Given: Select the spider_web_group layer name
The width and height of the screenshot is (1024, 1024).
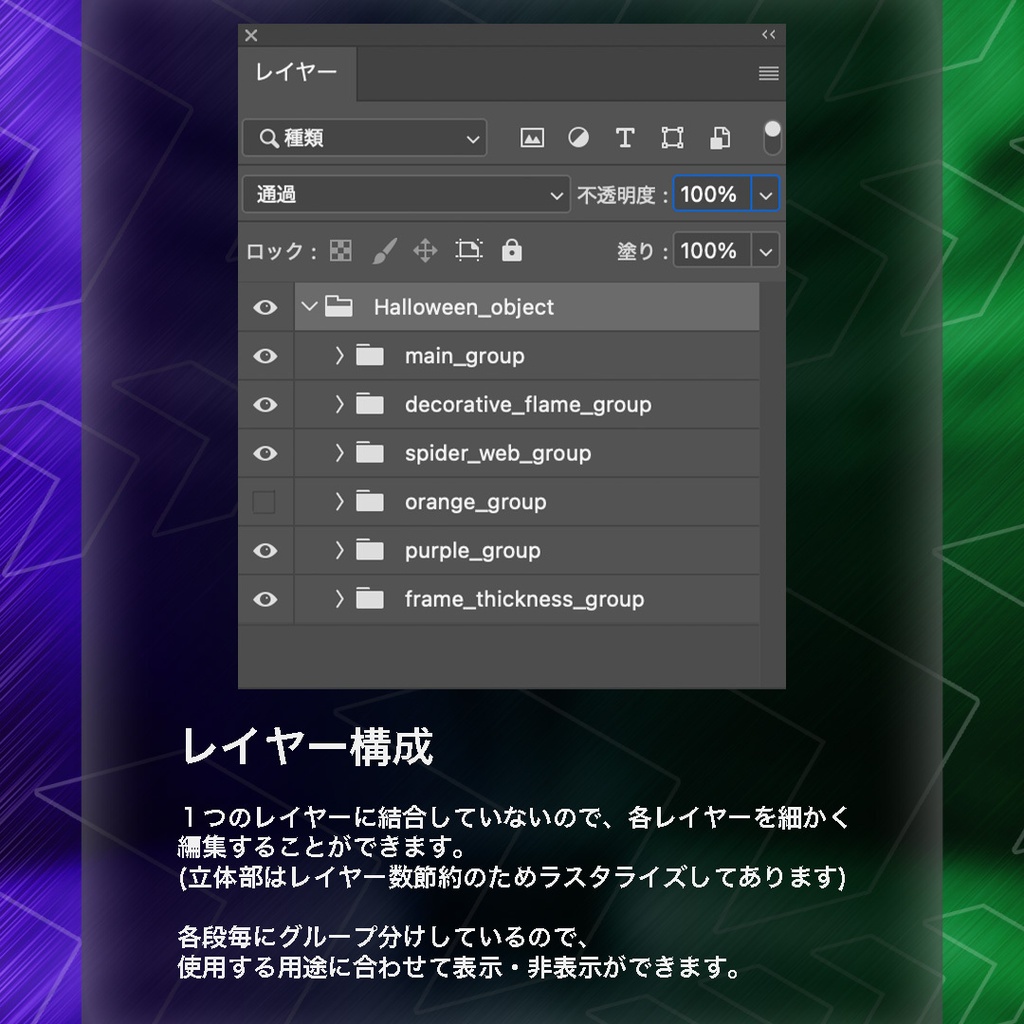Looking at the screenshot, I should click(498, 454).
